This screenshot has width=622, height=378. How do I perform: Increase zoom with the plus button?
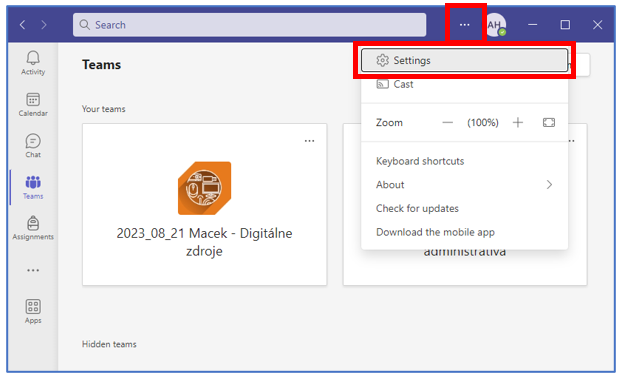(x=518, y=123)
